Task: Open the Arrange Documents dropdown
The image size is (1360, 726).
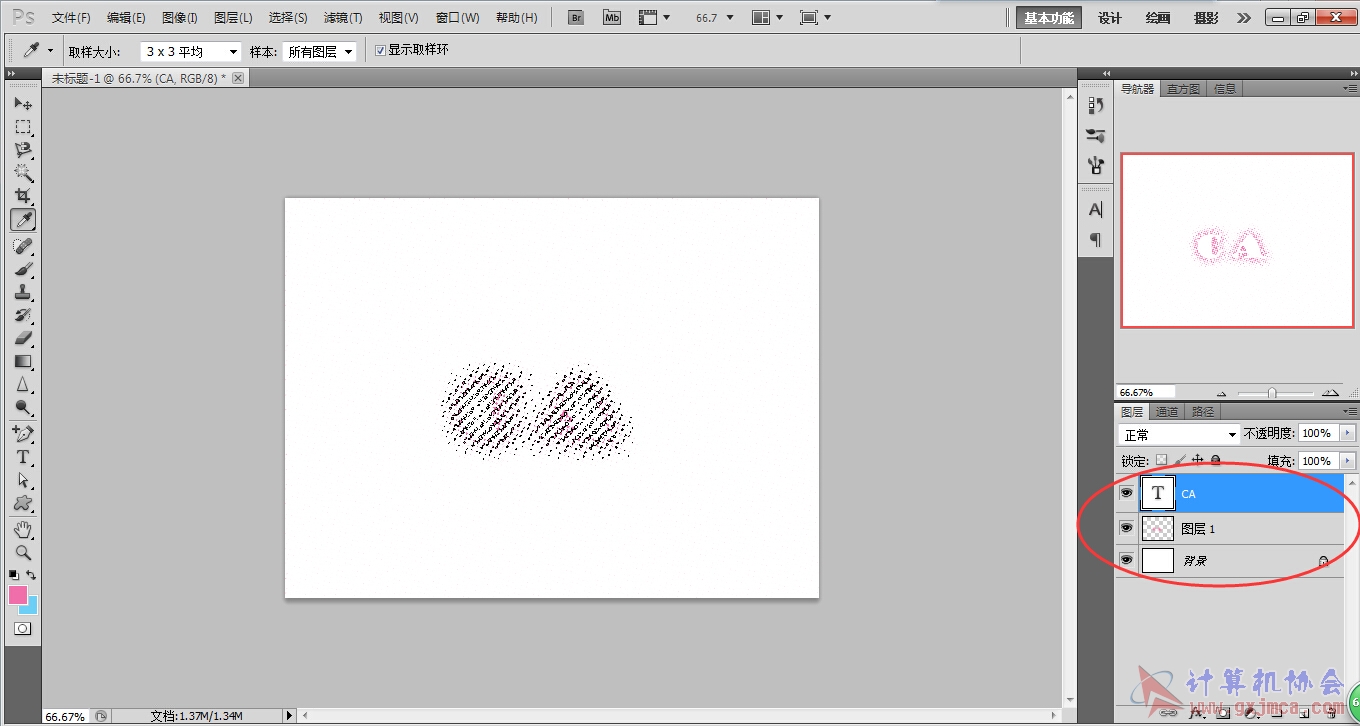Action: (769, 18)
